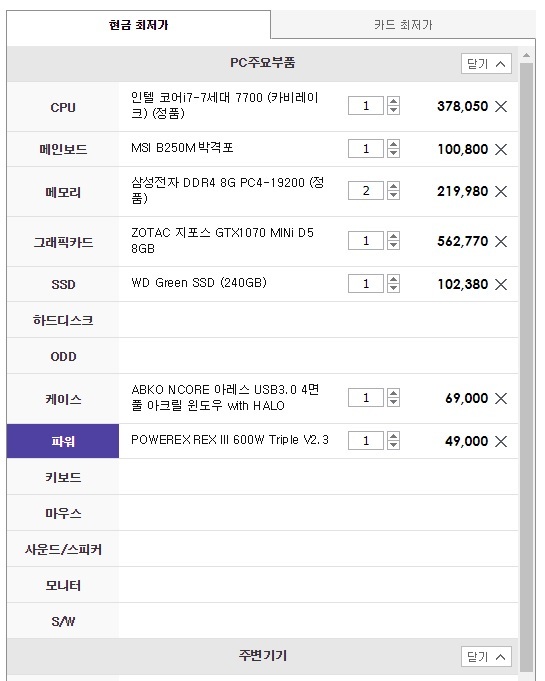Remove ZOTAC GTX1070 graphics card X icon
The height and width of the screenshot is (681, 545).
click(x=501, y=241)
